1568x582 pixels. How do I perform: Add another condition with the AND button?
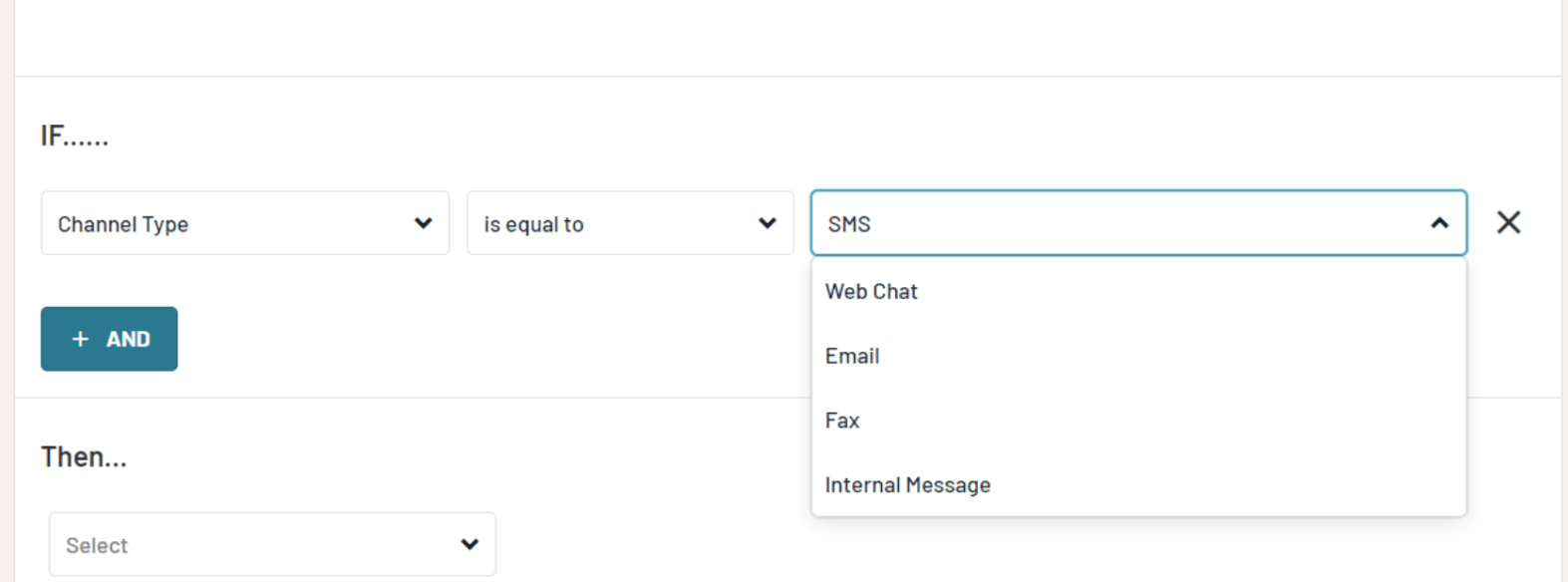point(109,339)
